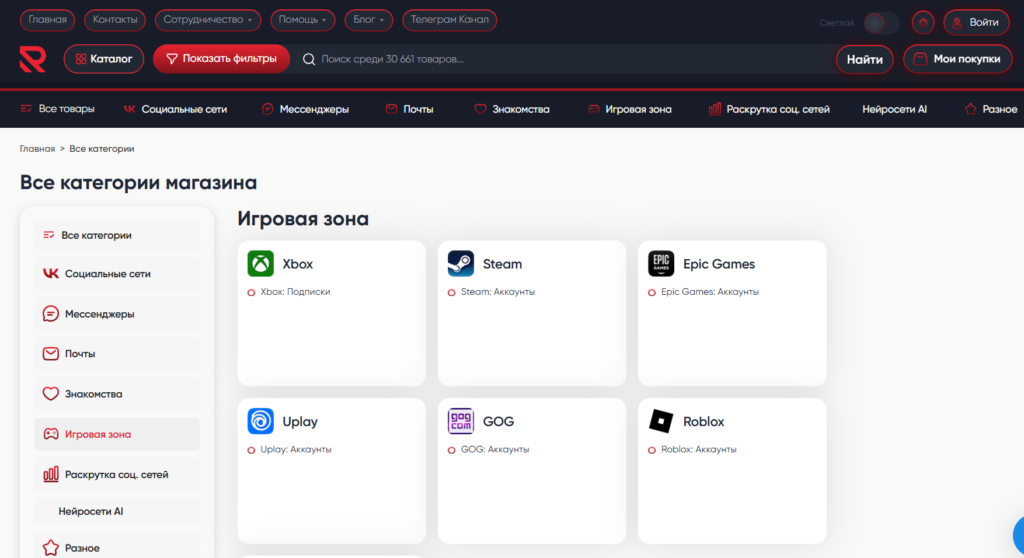
Task: Select the Xbox: Подписки radio item
Action: tap(289, 292)
